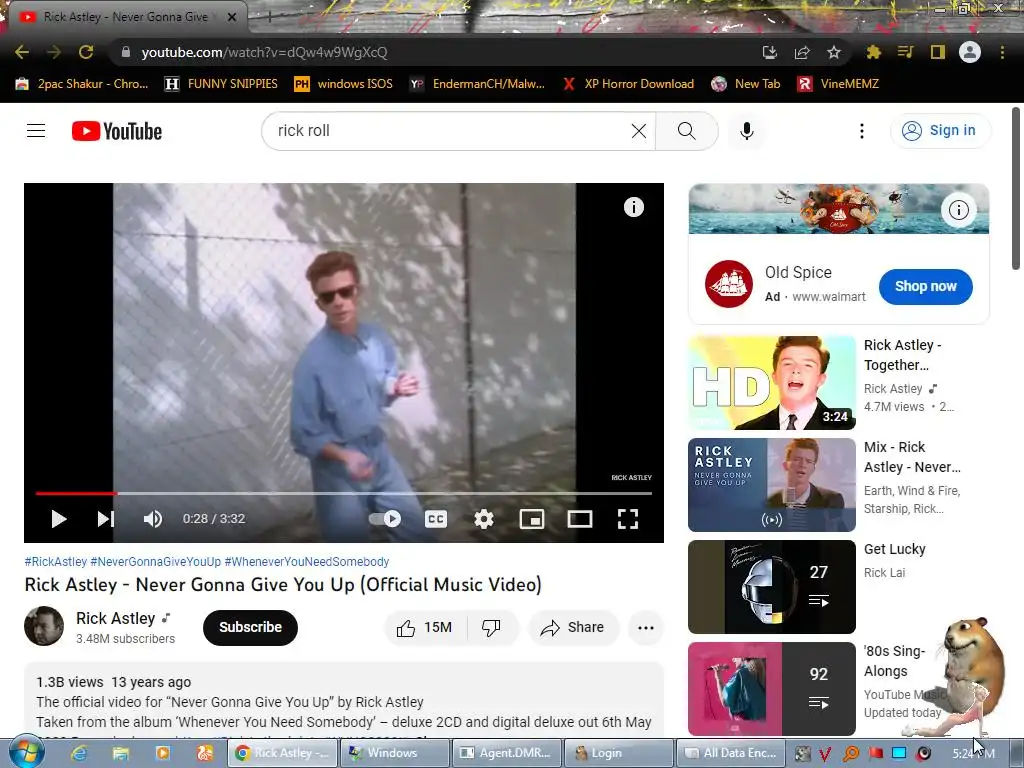Skip to next video in player
This screenshot has height=768, width=1024.
[x=106, y=519]
